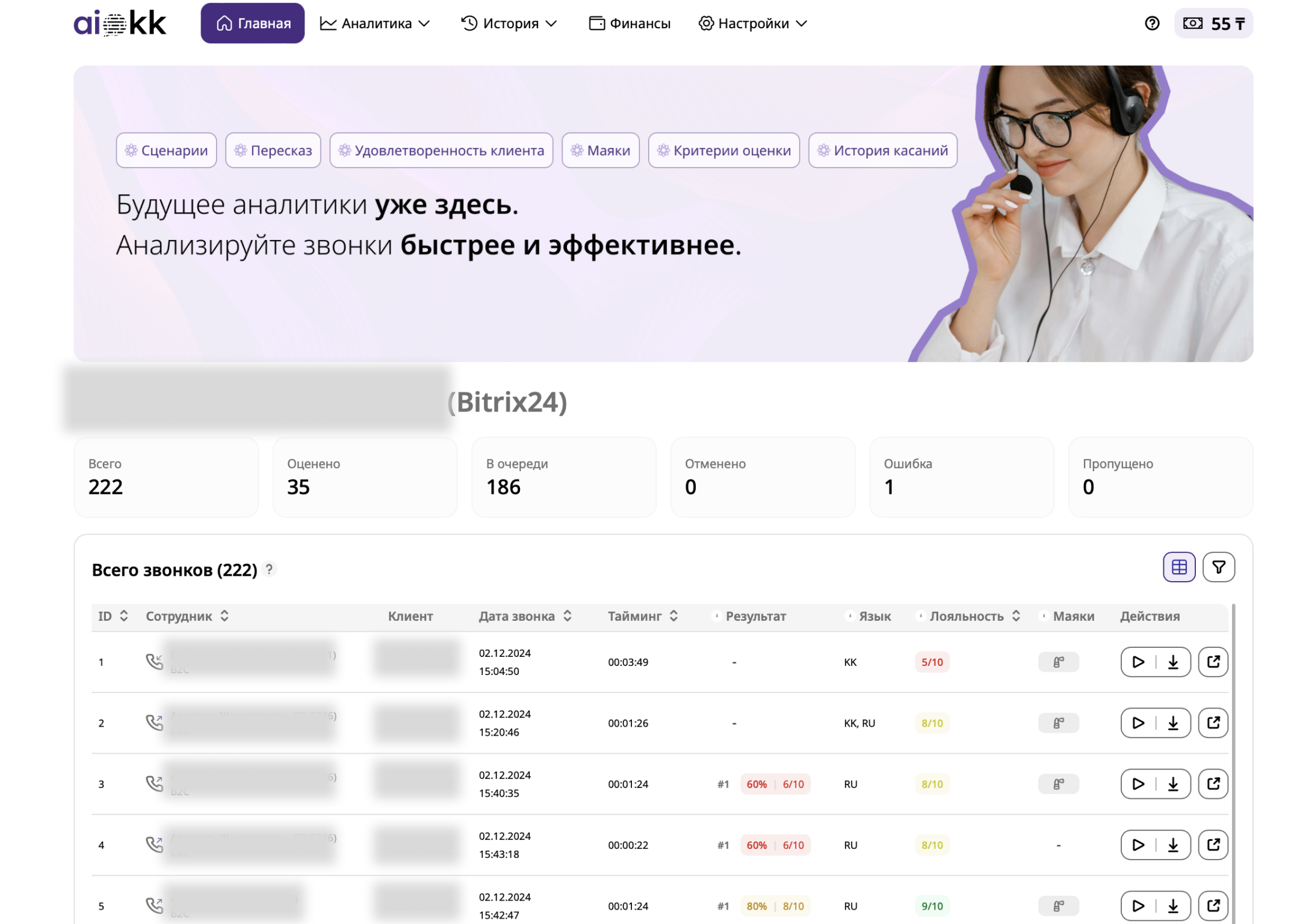Viewport: 1300px width, 924px height.
Task: Toggle table view mode button
Action: 1178,567
